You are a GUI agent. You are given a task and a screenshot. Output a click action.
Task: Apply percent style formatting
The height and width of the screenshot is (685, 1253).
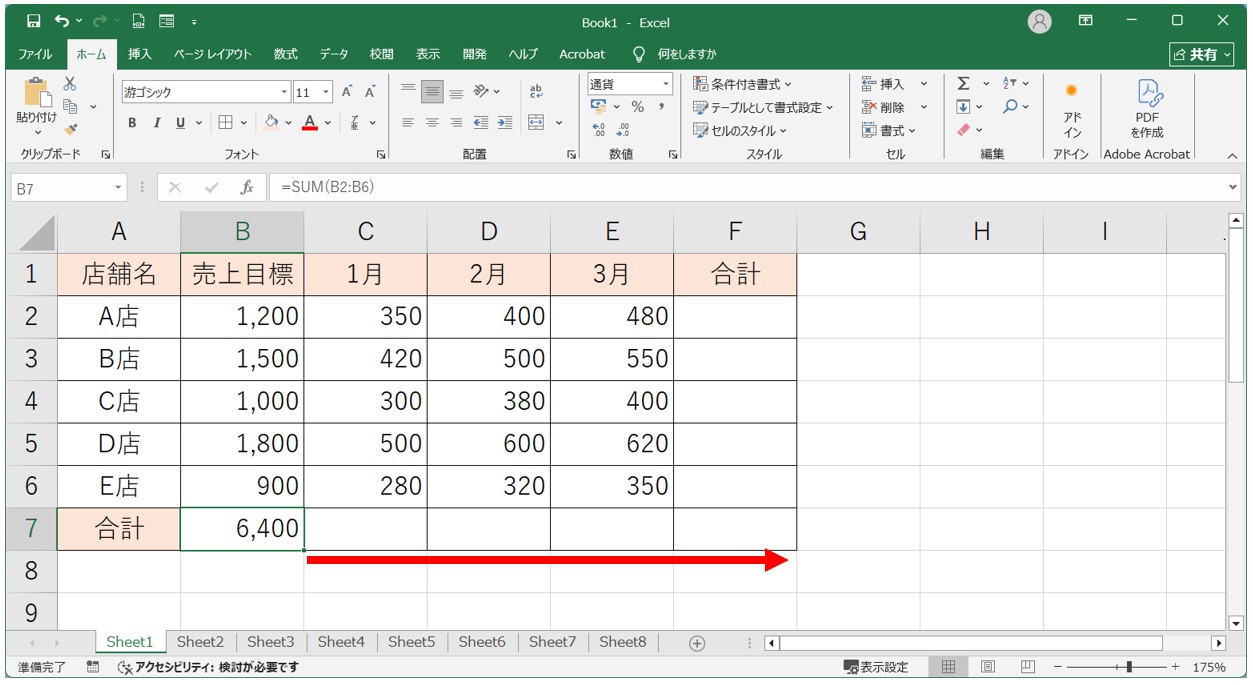coord(638,107)
